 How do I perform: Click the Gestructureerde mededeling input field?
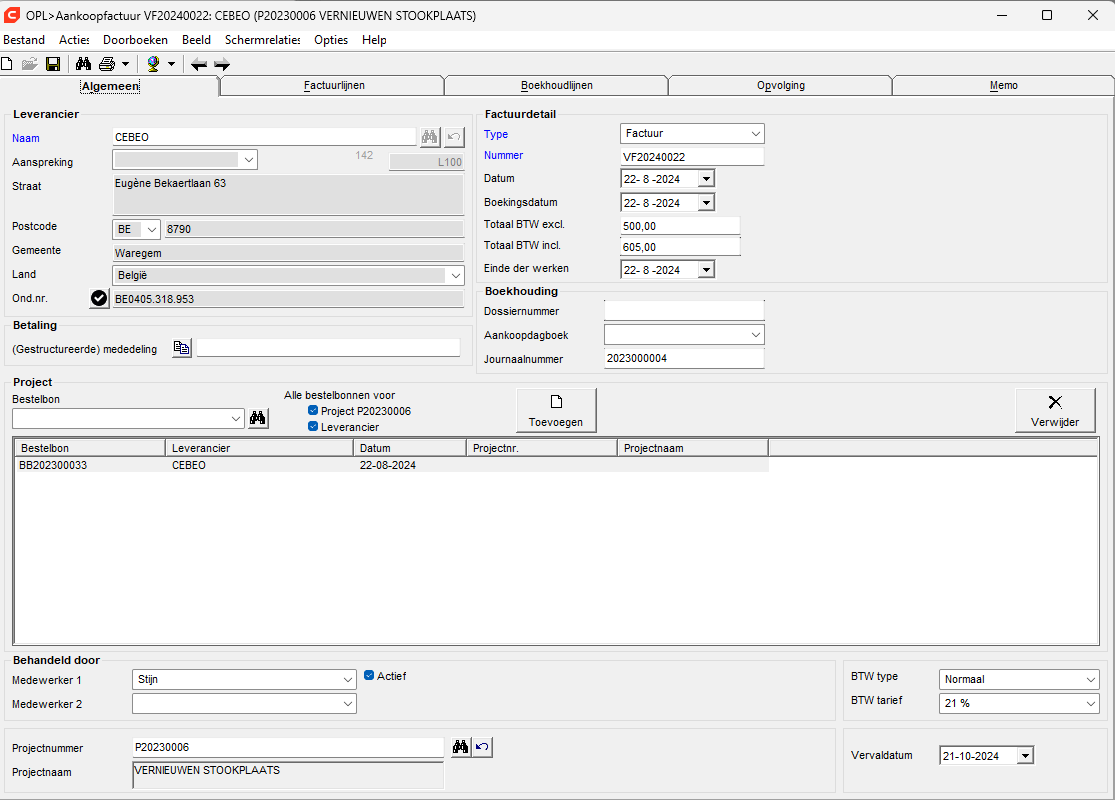pyautogui.click(x=329, y=348)
